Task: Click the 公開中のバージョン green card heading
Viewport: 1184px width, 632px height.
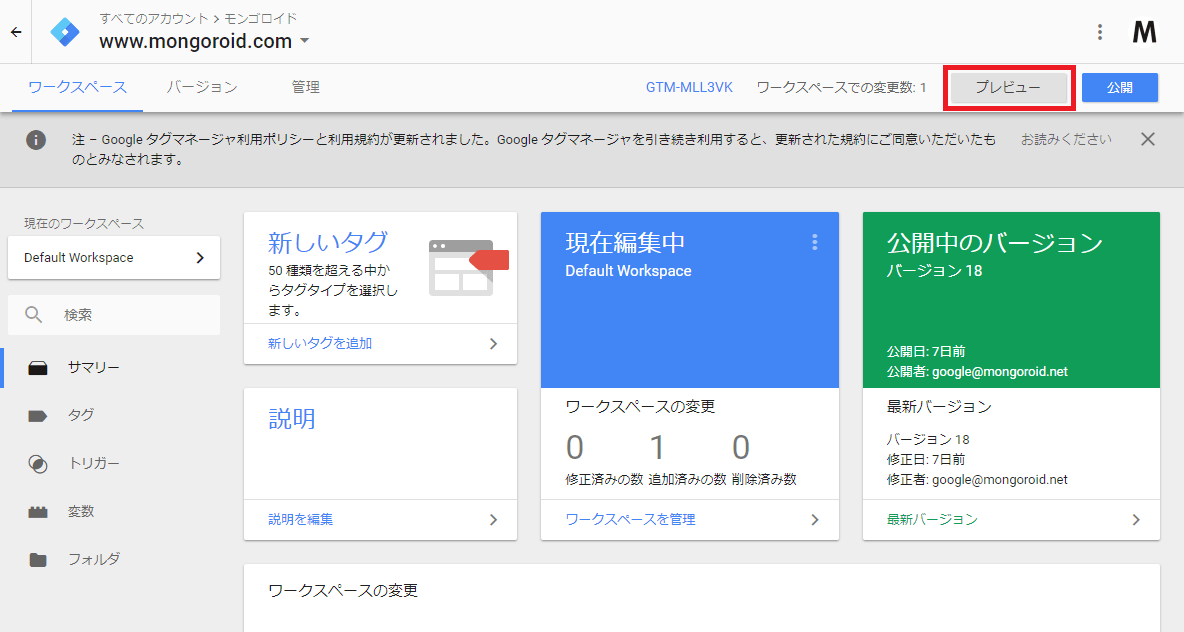Action: (x=994, y=242)
